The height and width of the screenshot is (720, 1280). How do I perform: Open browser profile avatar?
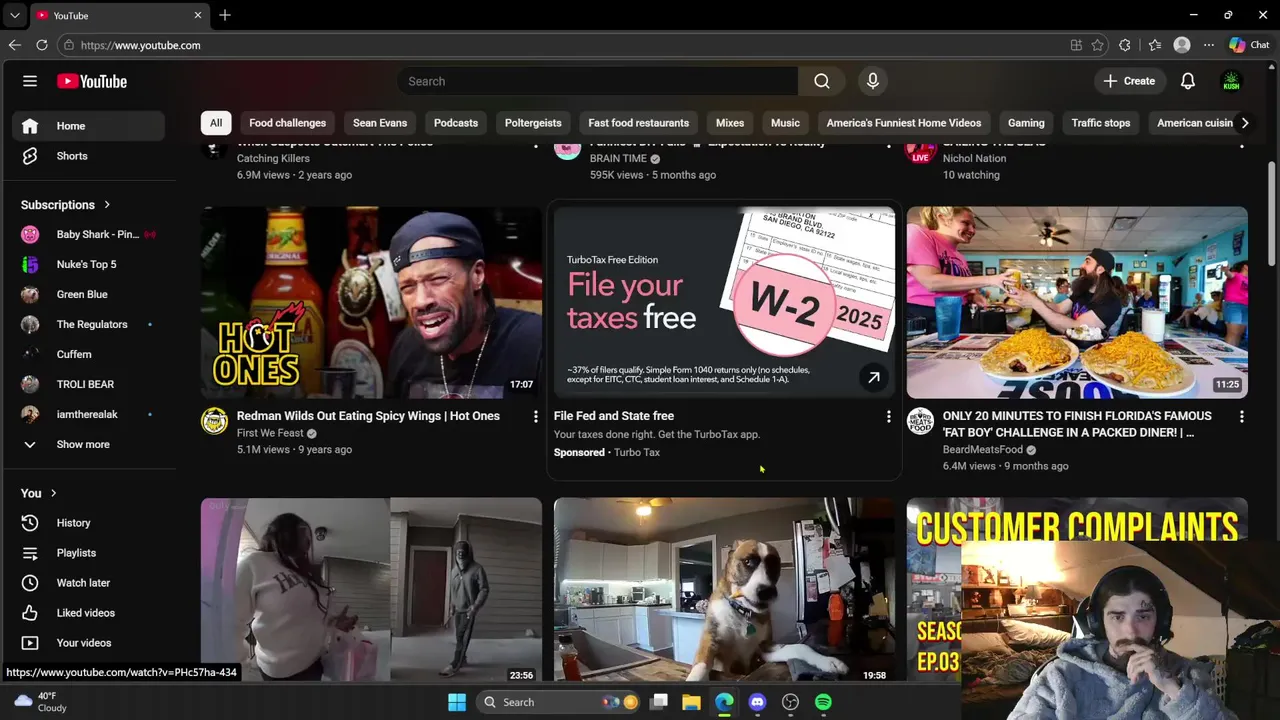coord(1182,45)
